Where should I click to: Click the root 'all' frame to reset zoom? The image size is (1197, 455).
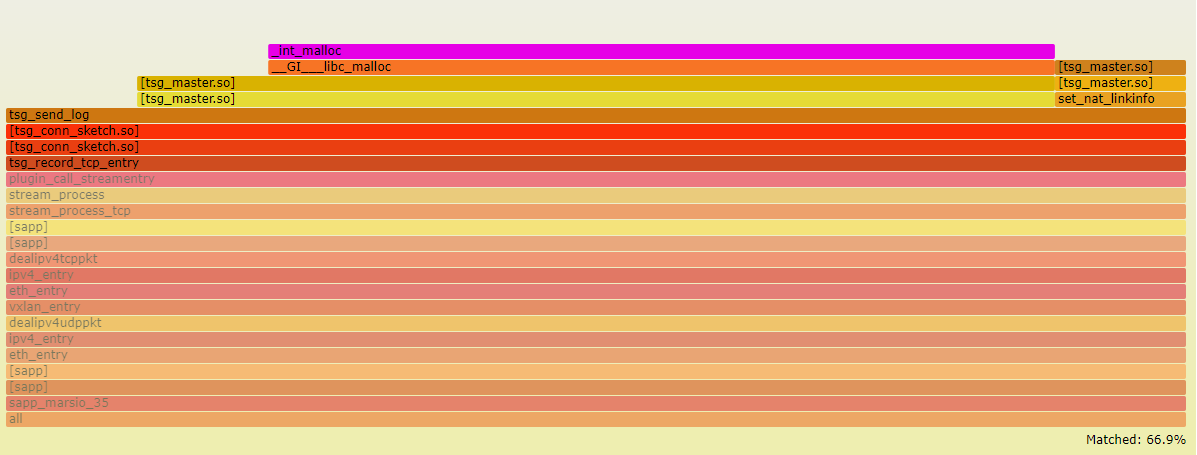click(x=596, y=419)
